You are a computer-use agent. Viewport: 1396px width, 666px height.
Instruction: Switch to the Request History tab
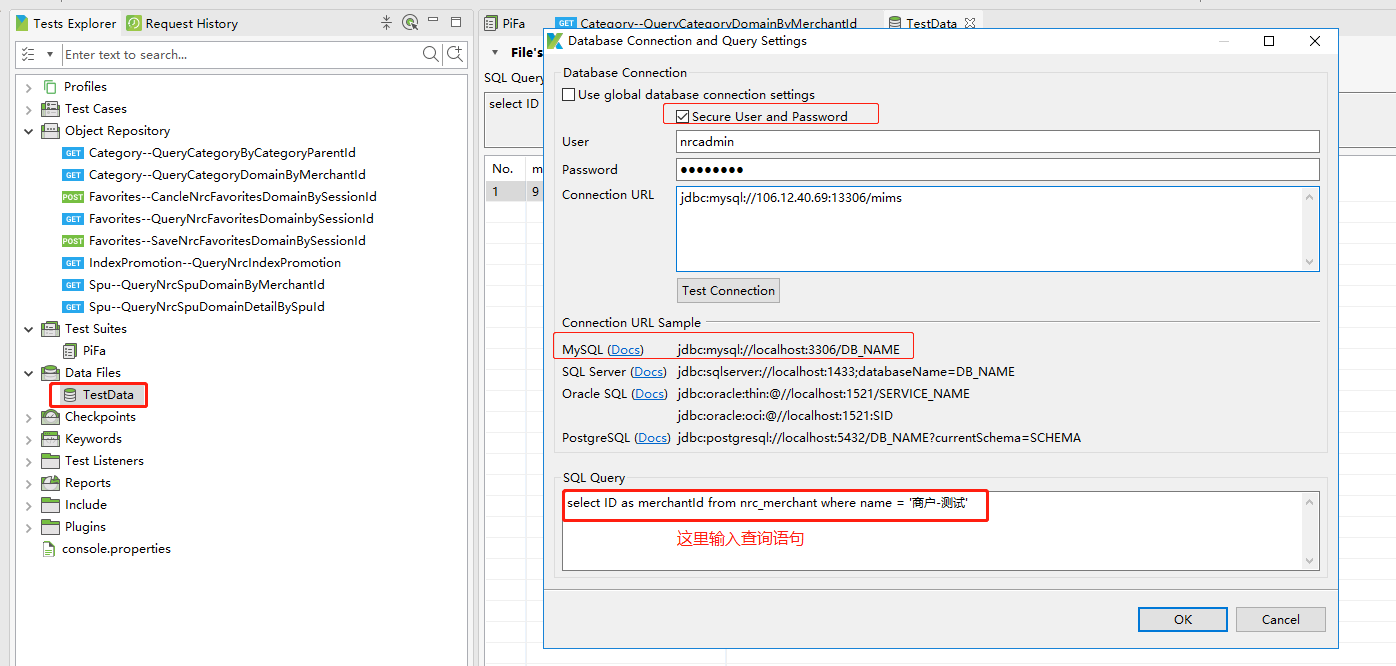(183, 23)
